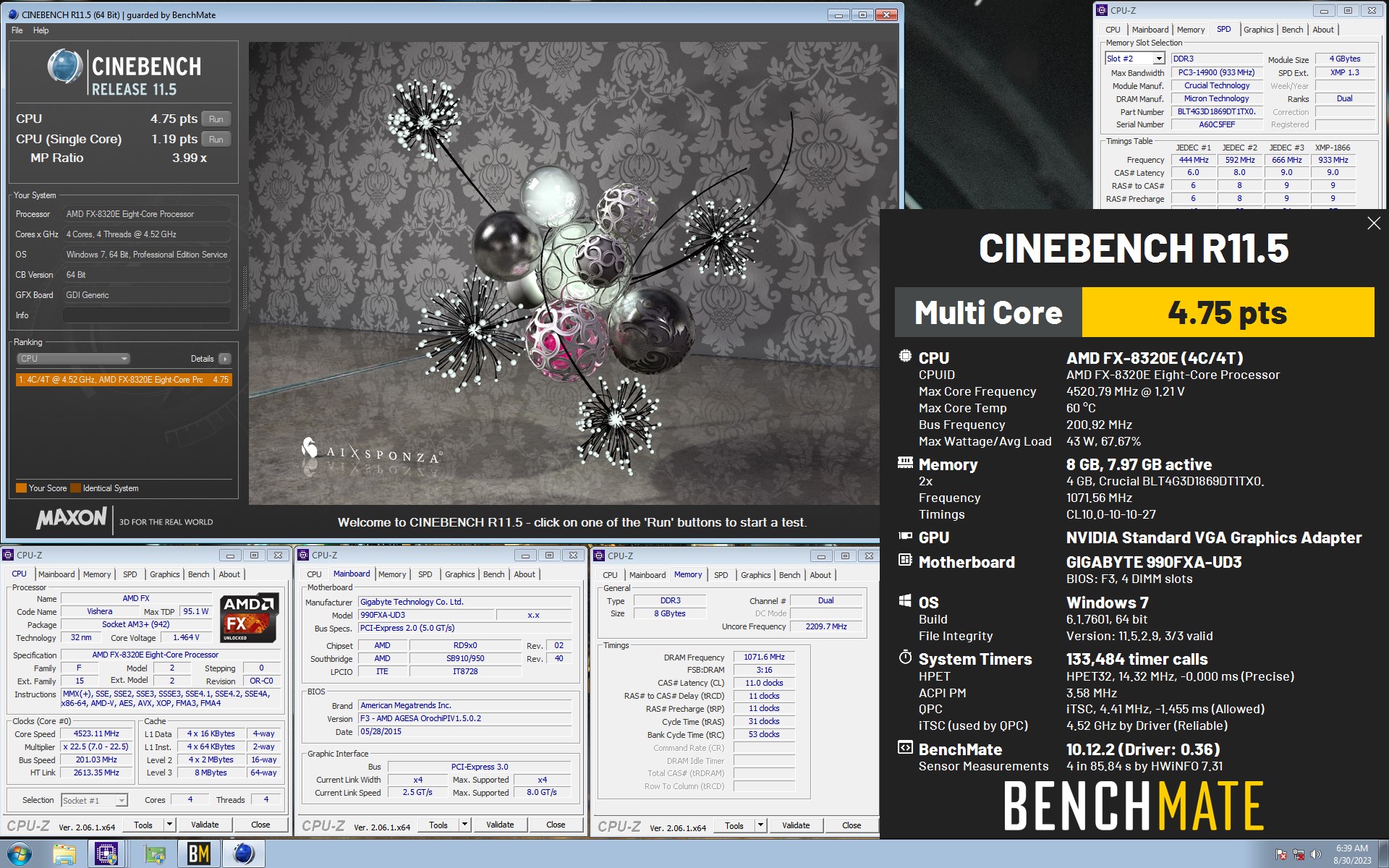The height and width of the screenshot is (868, 1389).
Task: Open the Help menu in Cinebench
Action: coord(41,30)
